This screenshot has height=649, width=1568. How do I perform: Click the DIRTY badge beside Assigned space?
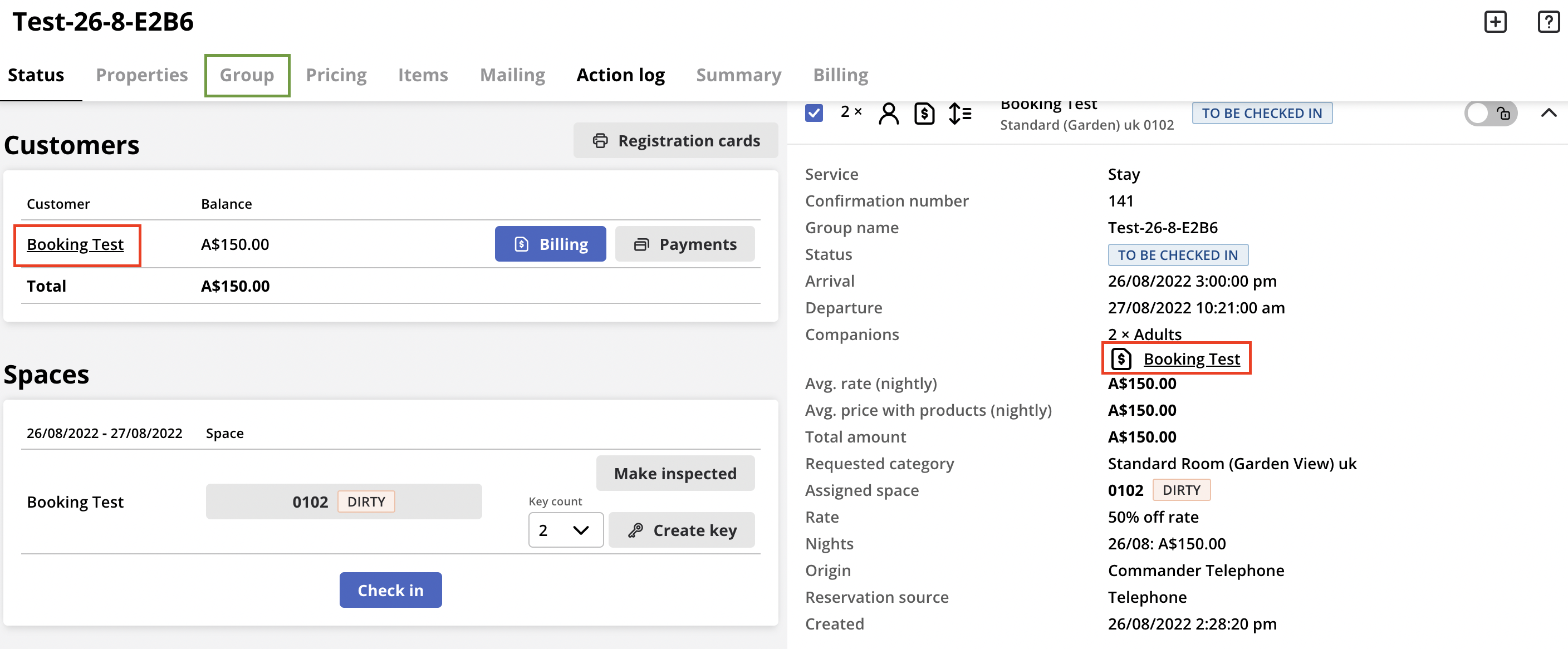coord(1181,490)
